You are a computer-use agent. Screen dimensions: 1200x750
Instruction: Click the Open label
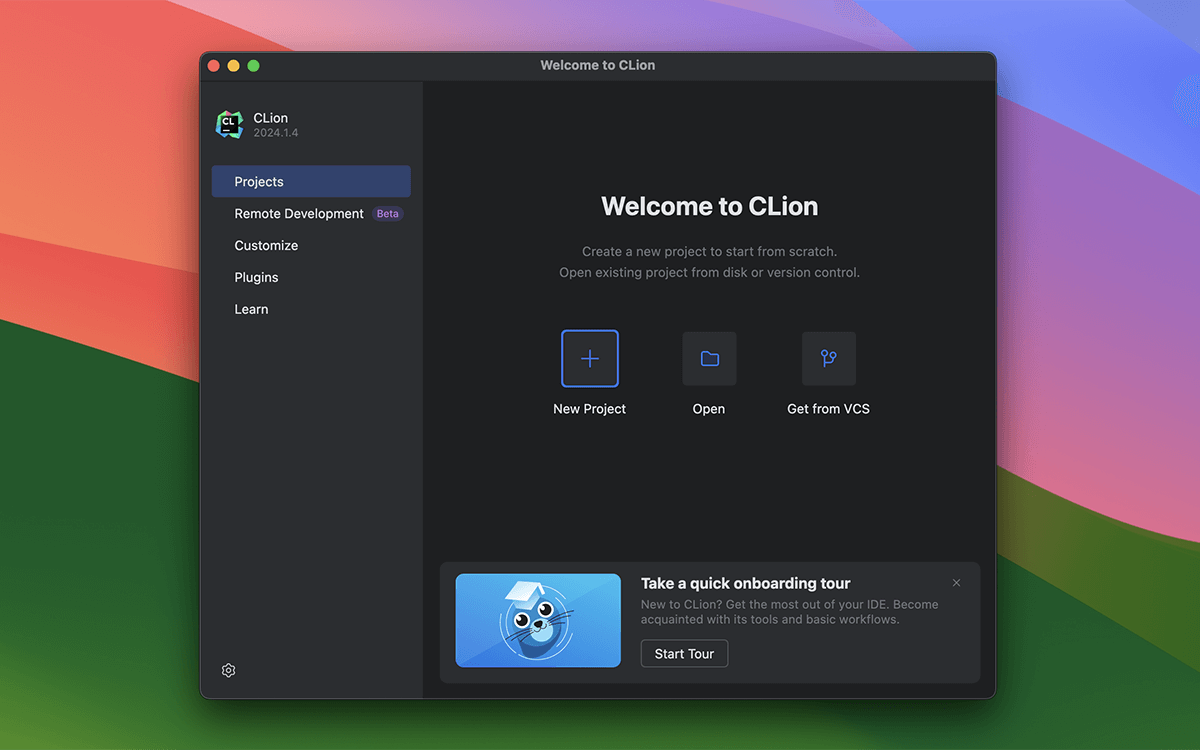click(x=709, y=409)
